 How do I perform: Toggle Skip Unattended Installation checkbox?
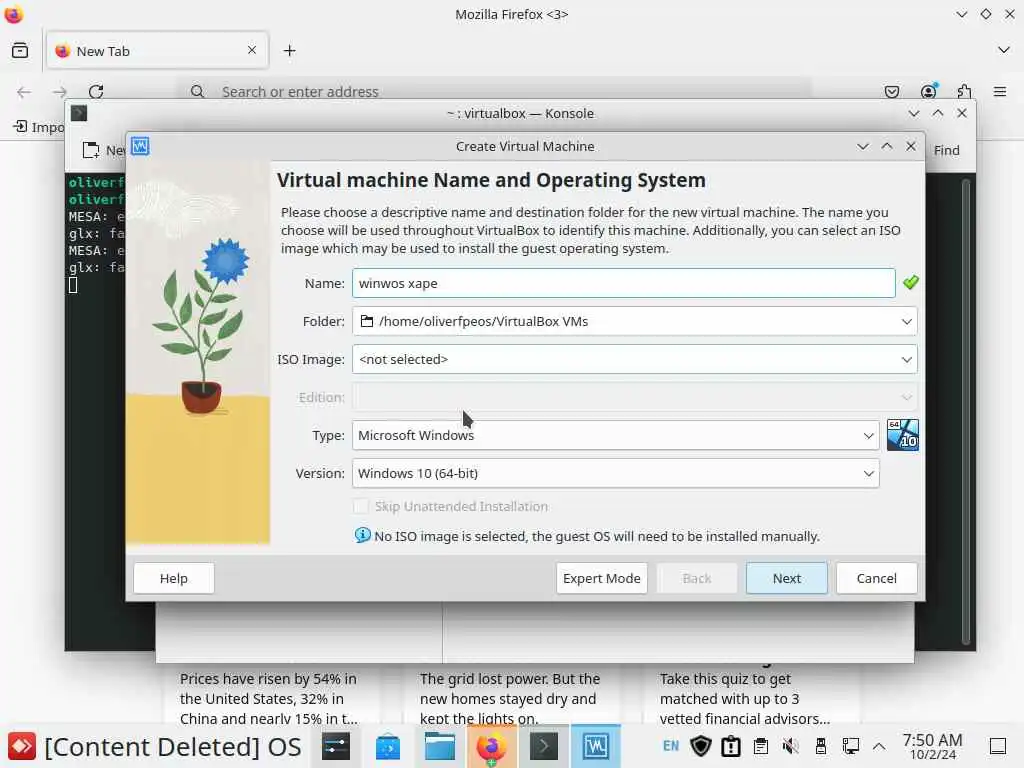point(360,506)
